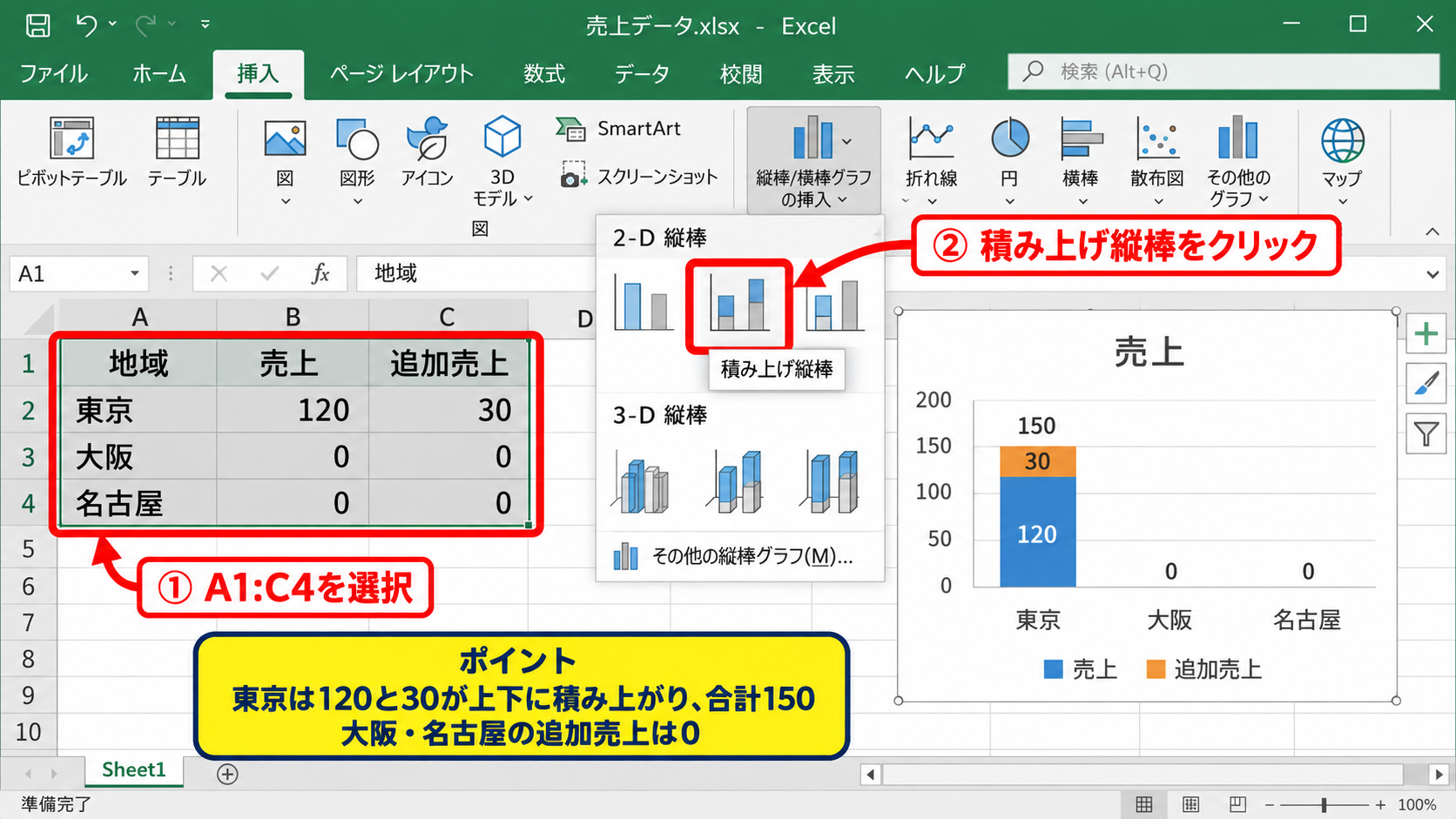This screenshot has width=1456, height=819.
Task: Open Customize Quick Access Toolbar dropdown
Action: [x=206, y=24]
